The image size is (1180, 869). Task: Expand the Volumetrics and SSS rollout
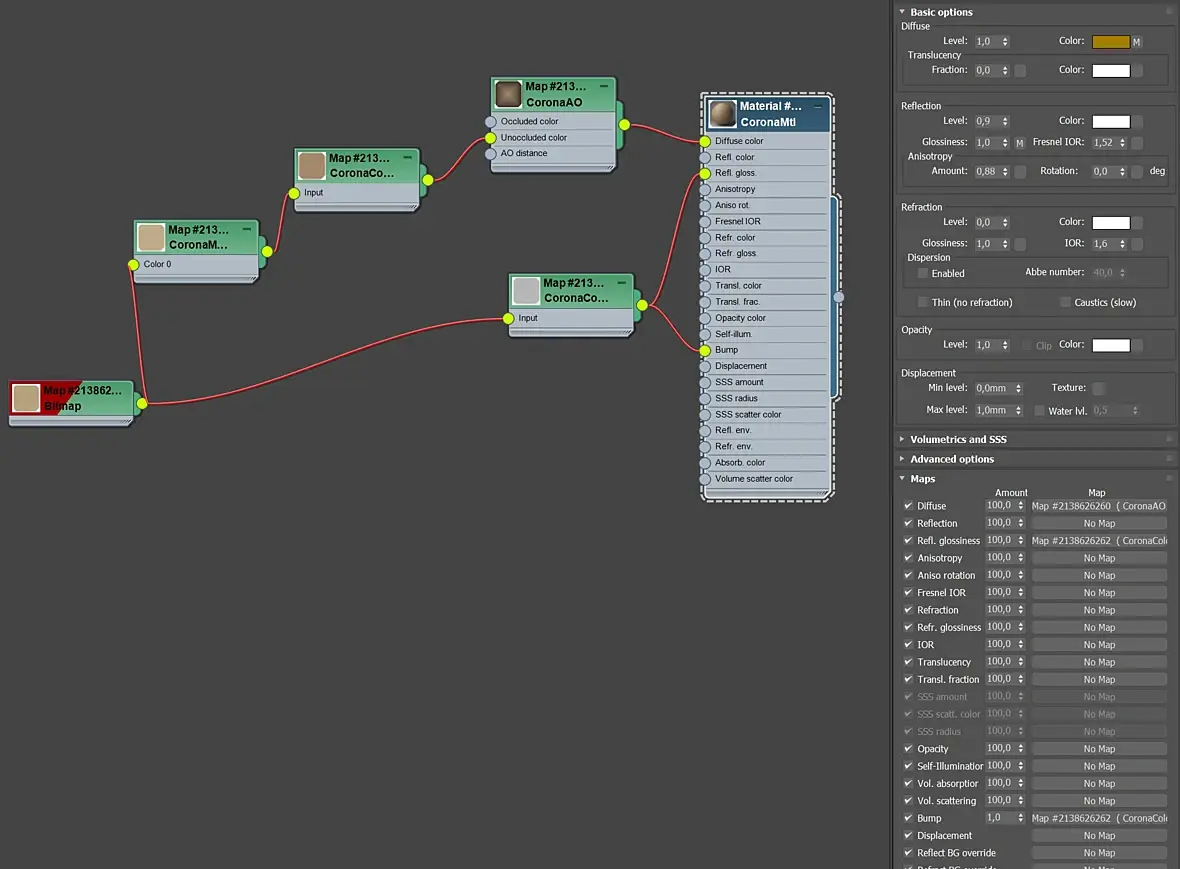[902, 439]
